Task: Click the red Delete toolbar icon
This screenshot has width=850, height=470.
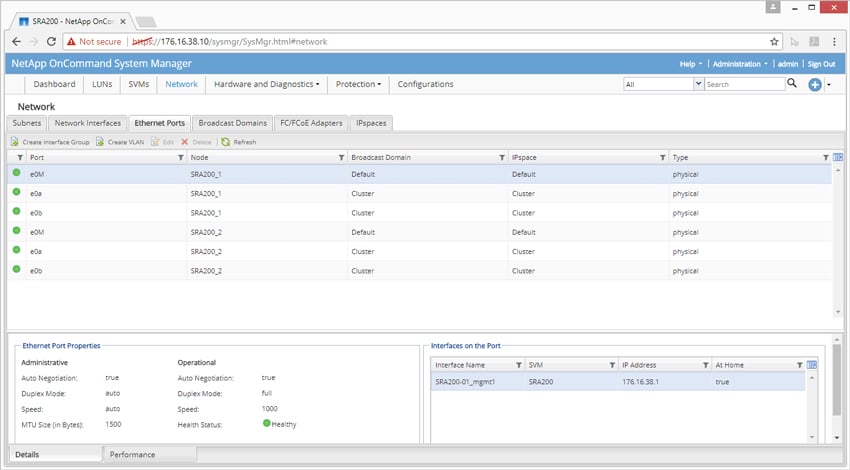Action: pyautogui.click(x=185, y=142)
